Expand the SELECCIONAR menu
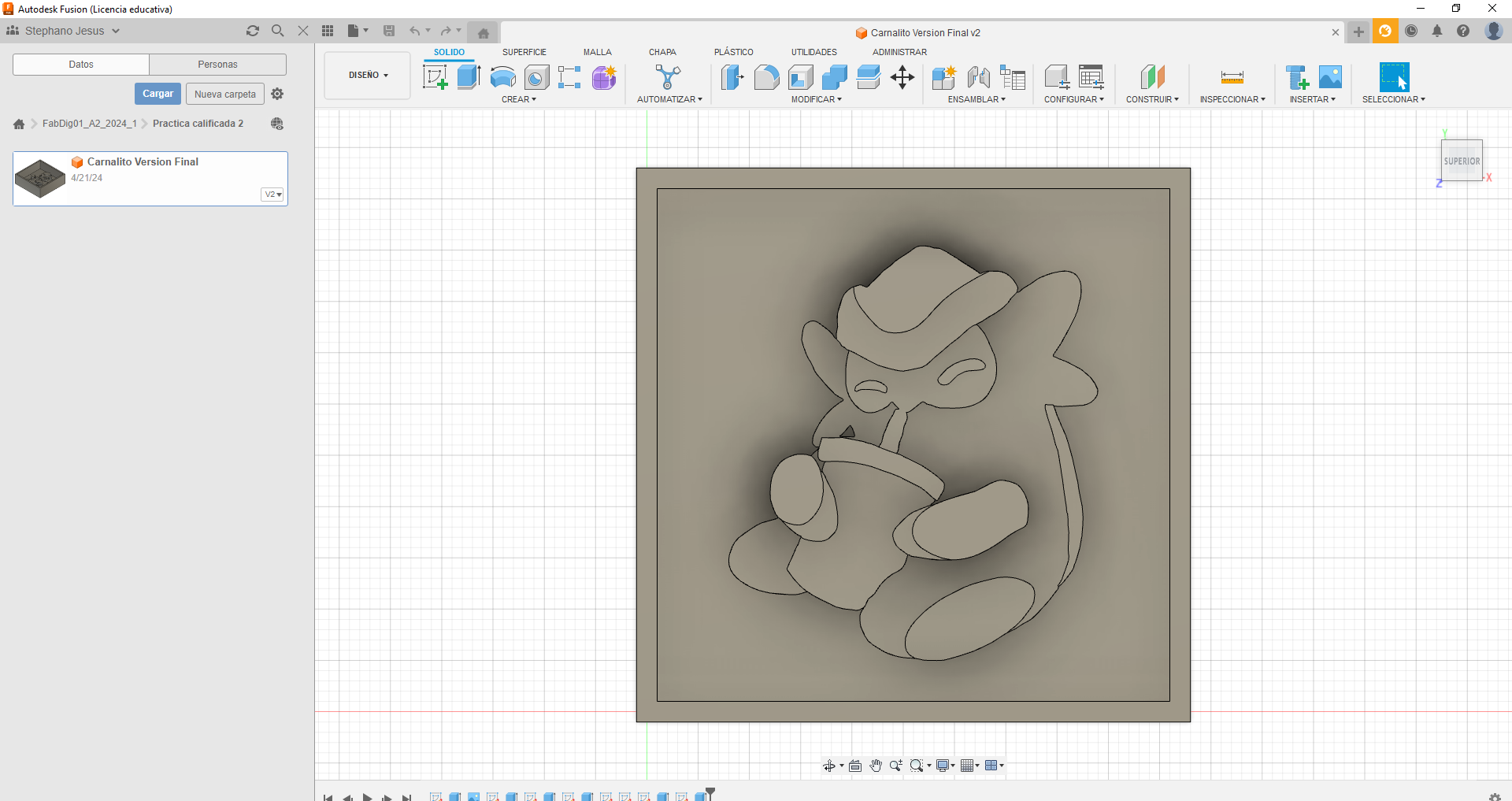 coord(1394,99)
